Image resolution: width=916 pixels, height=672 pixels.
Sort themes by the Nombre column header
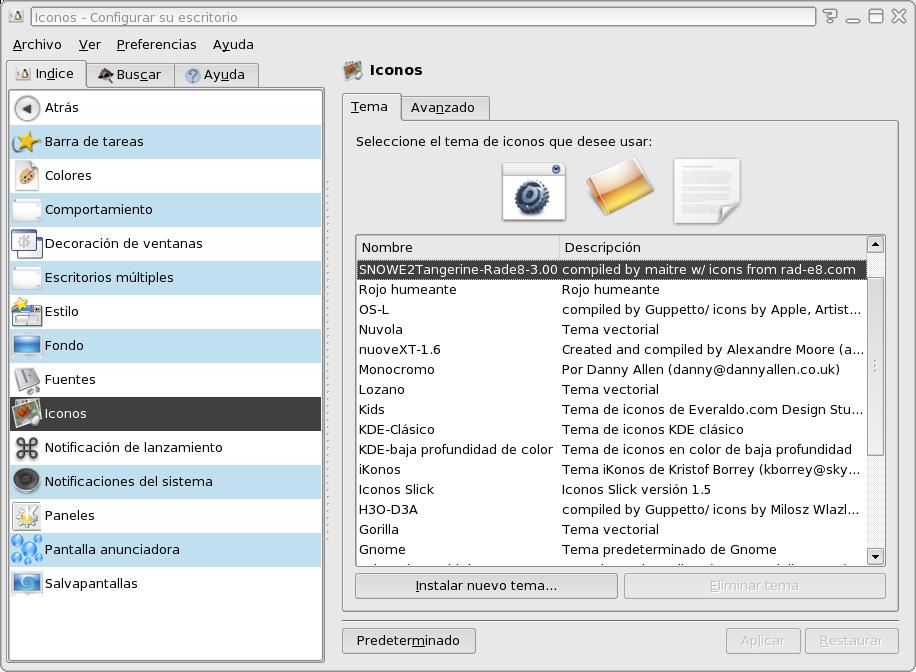[x=457, y=247]
